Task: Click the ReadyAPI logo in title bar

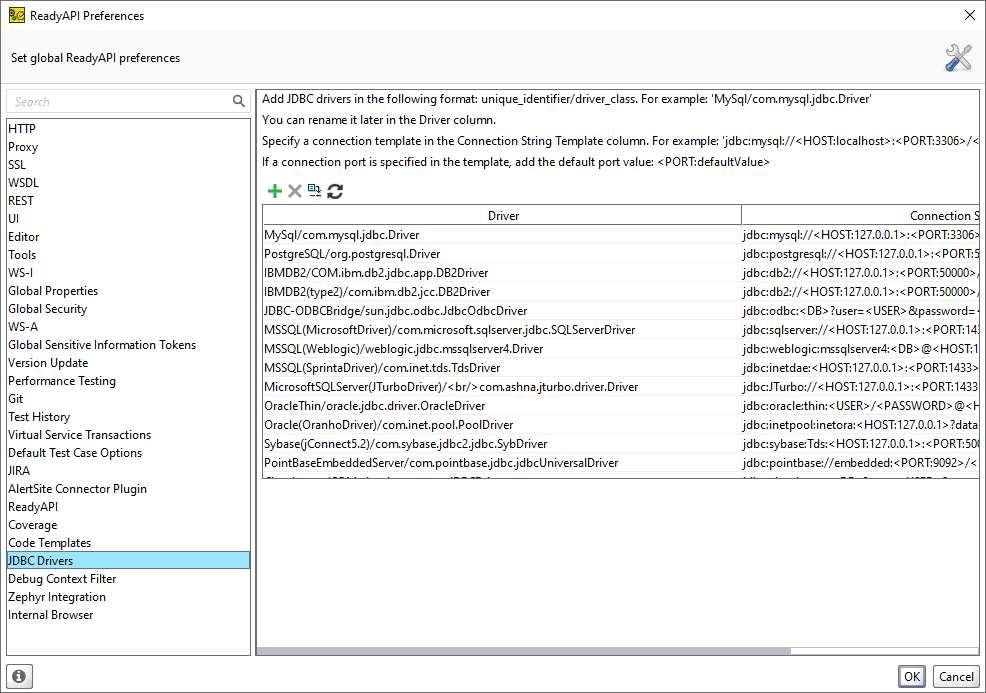Action: coord(16,15)
